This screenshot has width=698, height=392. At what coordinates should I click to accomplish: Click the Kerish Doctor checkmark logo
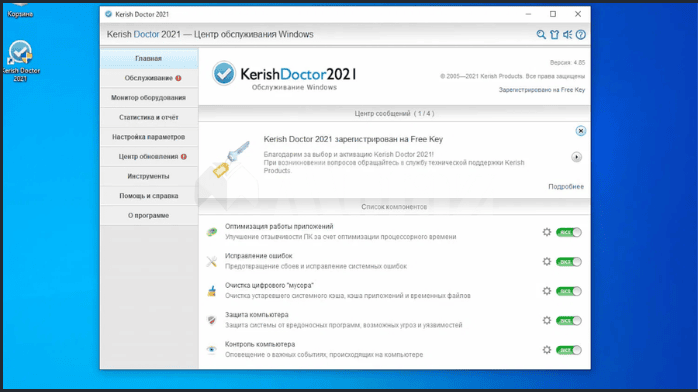tap(223, 73)
